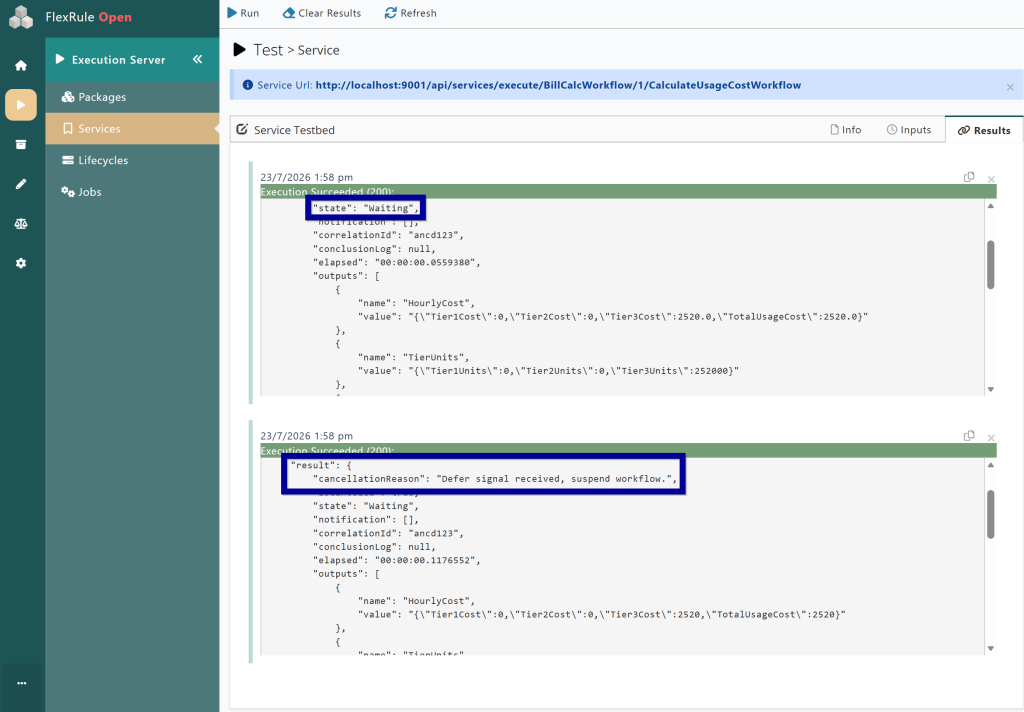Screen dimensions: 1024x712
Task: Click the Execution Server header title
Action: [x=118, y=59]
